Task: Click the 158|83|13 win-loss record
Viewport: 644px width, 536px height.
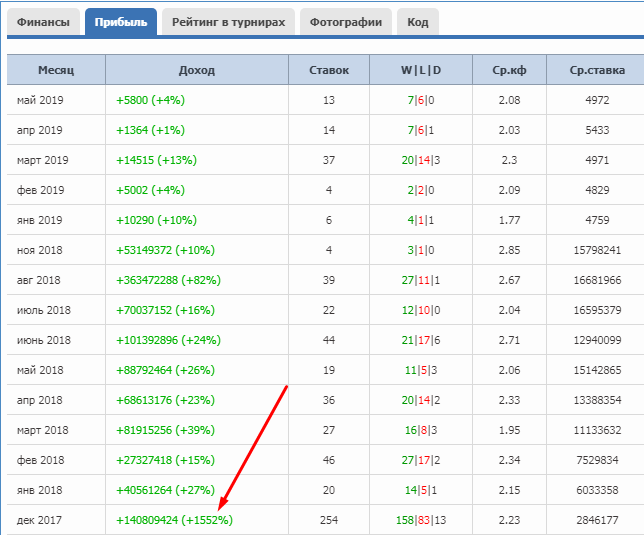Action: point(420,520)
